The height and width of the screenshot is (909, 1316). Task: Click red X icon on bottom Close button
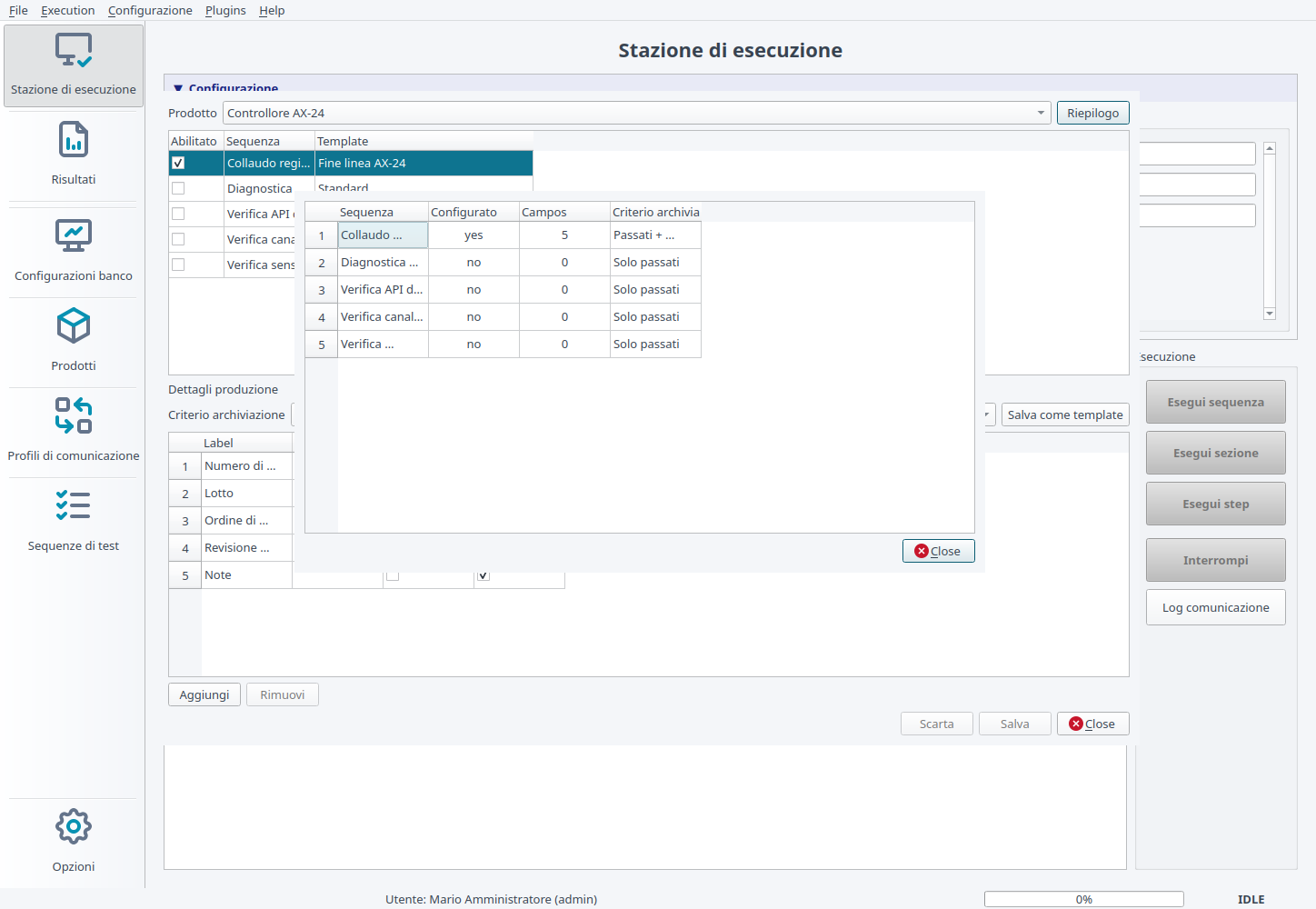click(1076, 724)
